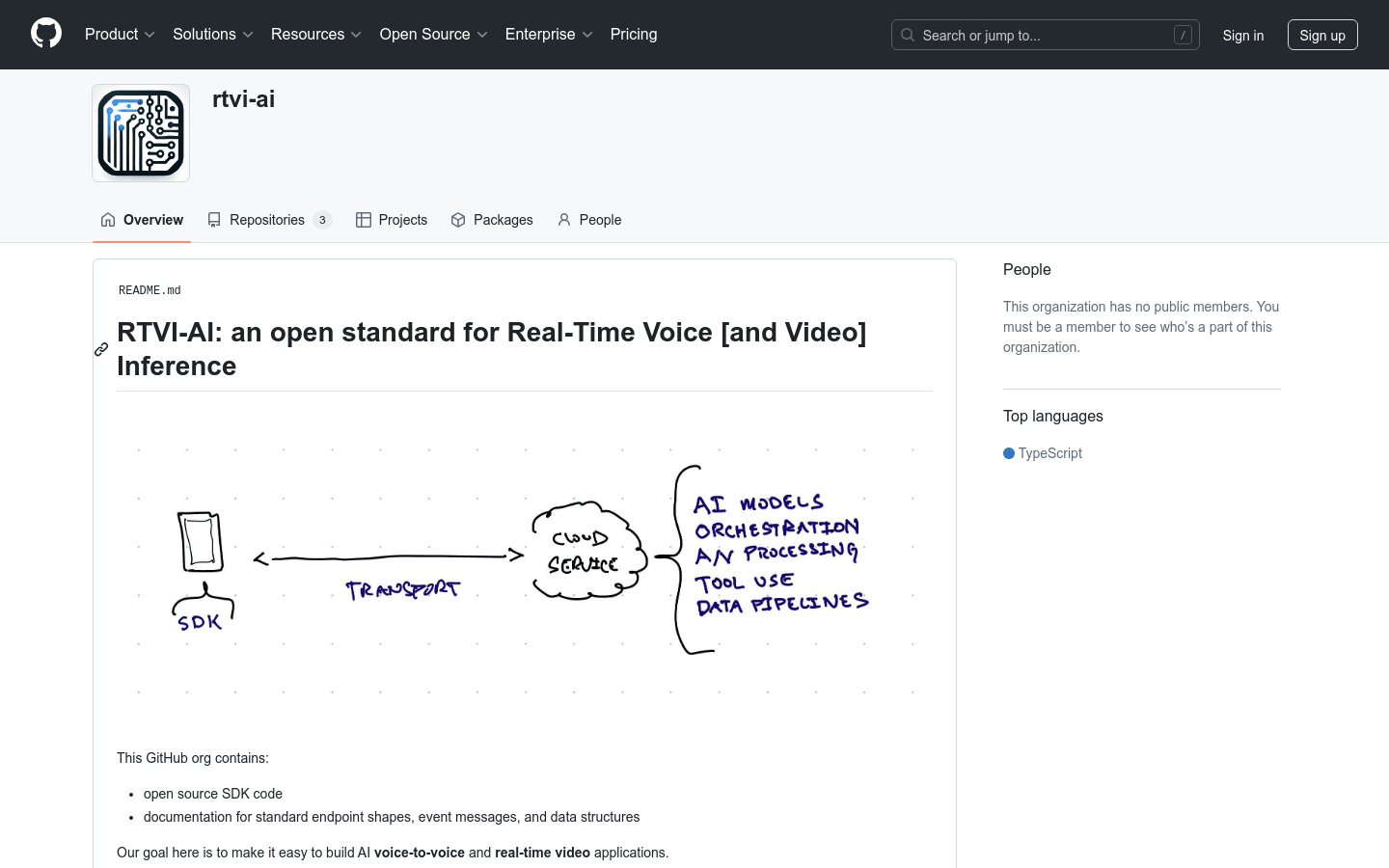Click the Sign up button
This screenshot has width=1389, height=868.
pos(1322,35)
